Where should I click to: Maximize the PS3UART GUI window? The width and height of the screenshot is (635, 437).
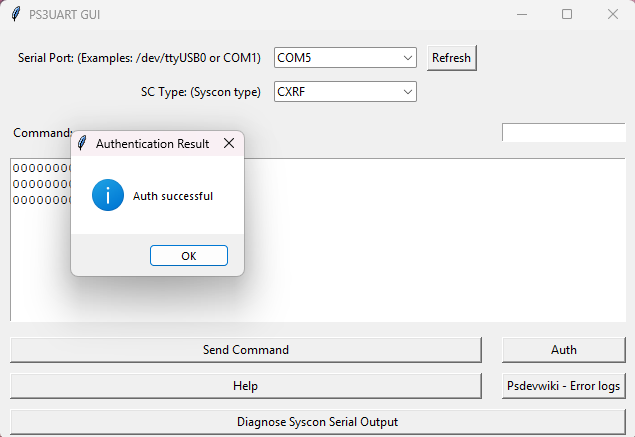(x=567, y=15)
